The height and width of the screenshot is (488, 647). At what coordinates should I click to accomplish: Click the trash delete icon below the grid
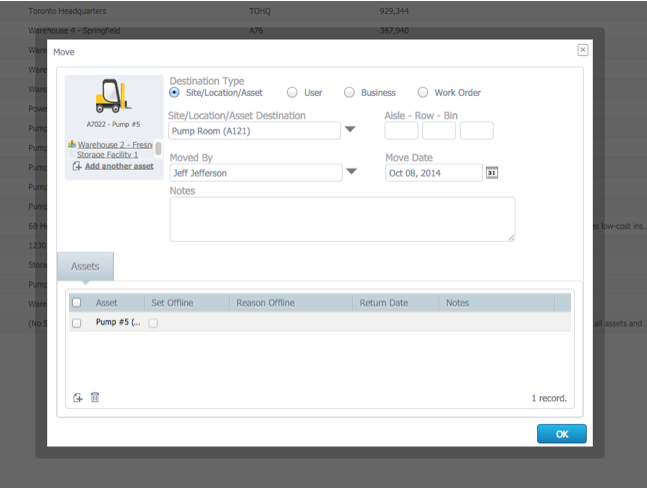pyautogui.click(x=95, y=397)
